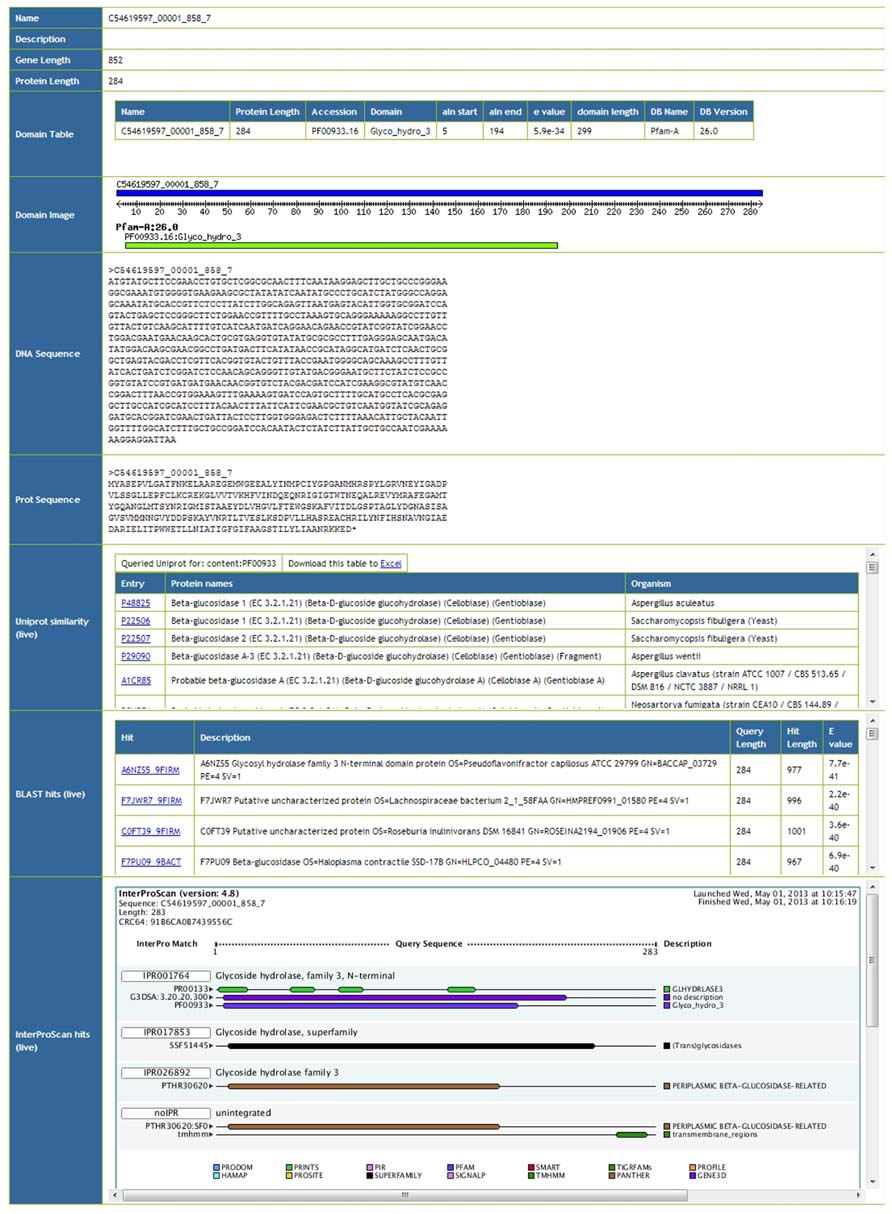Open BLAST hit F7JWR7_9FIRM
Image resolution: width=892 pixels, height=1214 pixels.
(x=151, y=801)
